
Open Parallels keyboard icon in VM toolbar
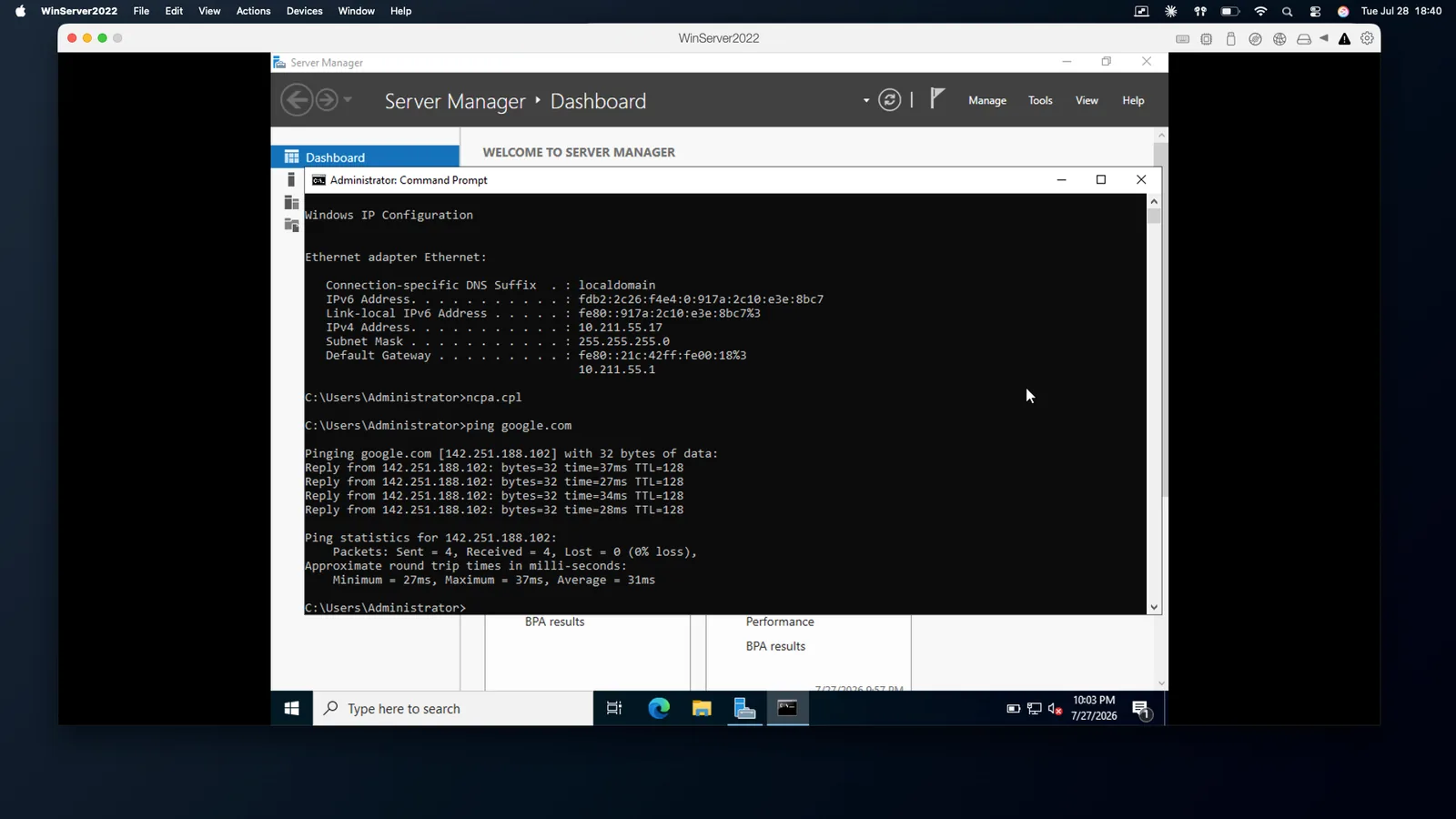(1182, 38)
